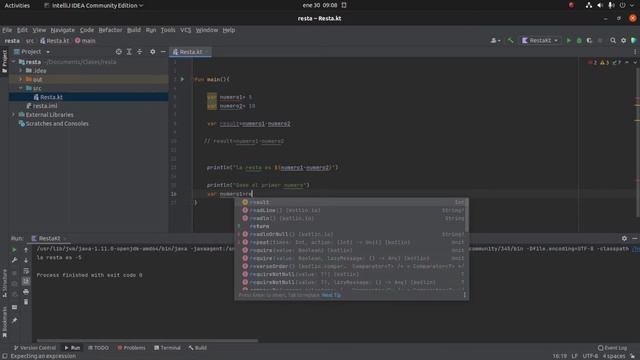Toggle the Structure tool window stripe button
The image size is (640, 360).
4,283
